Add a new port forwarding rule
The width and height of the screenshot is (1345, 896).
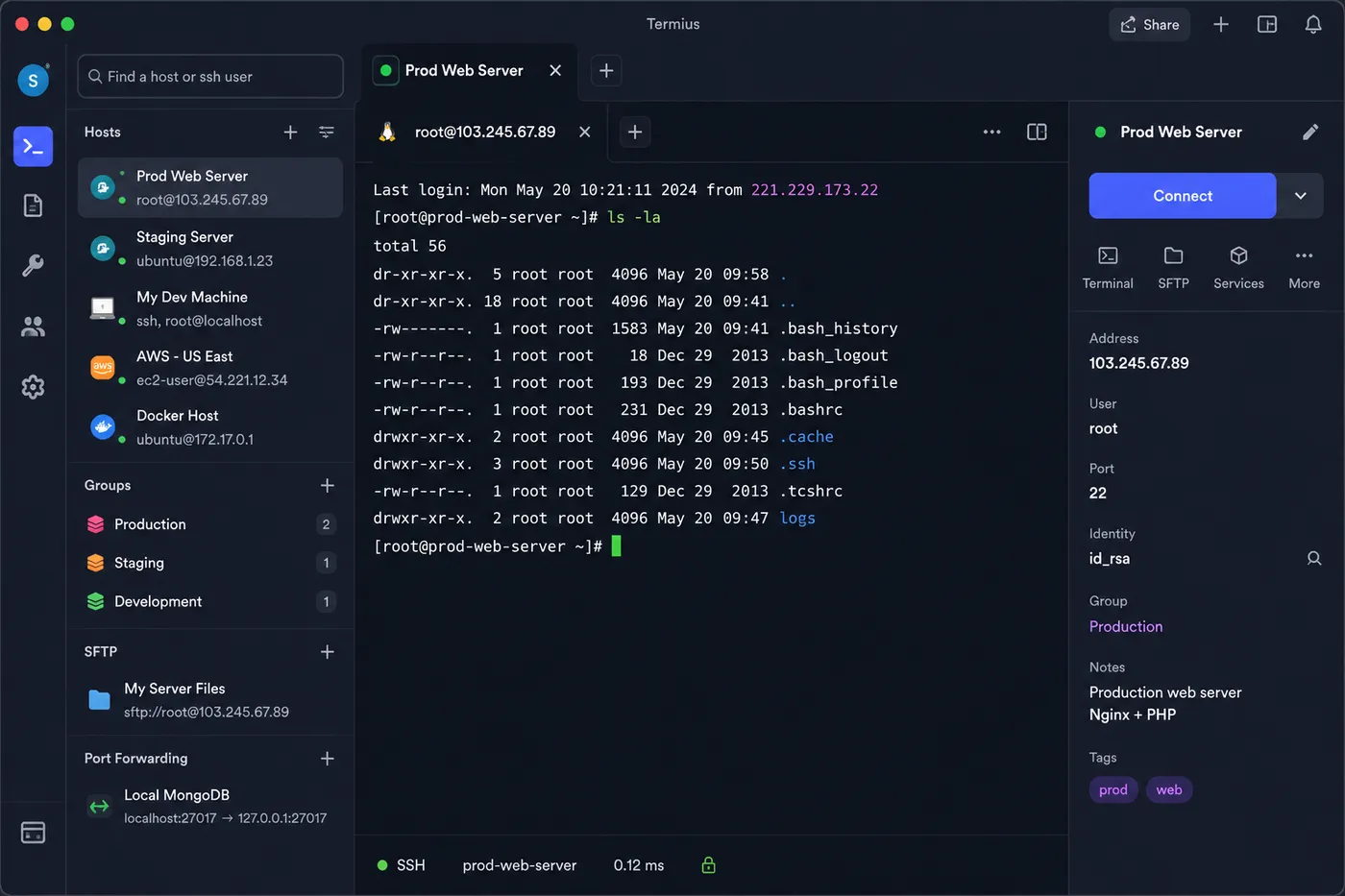[x=328, y=759]
